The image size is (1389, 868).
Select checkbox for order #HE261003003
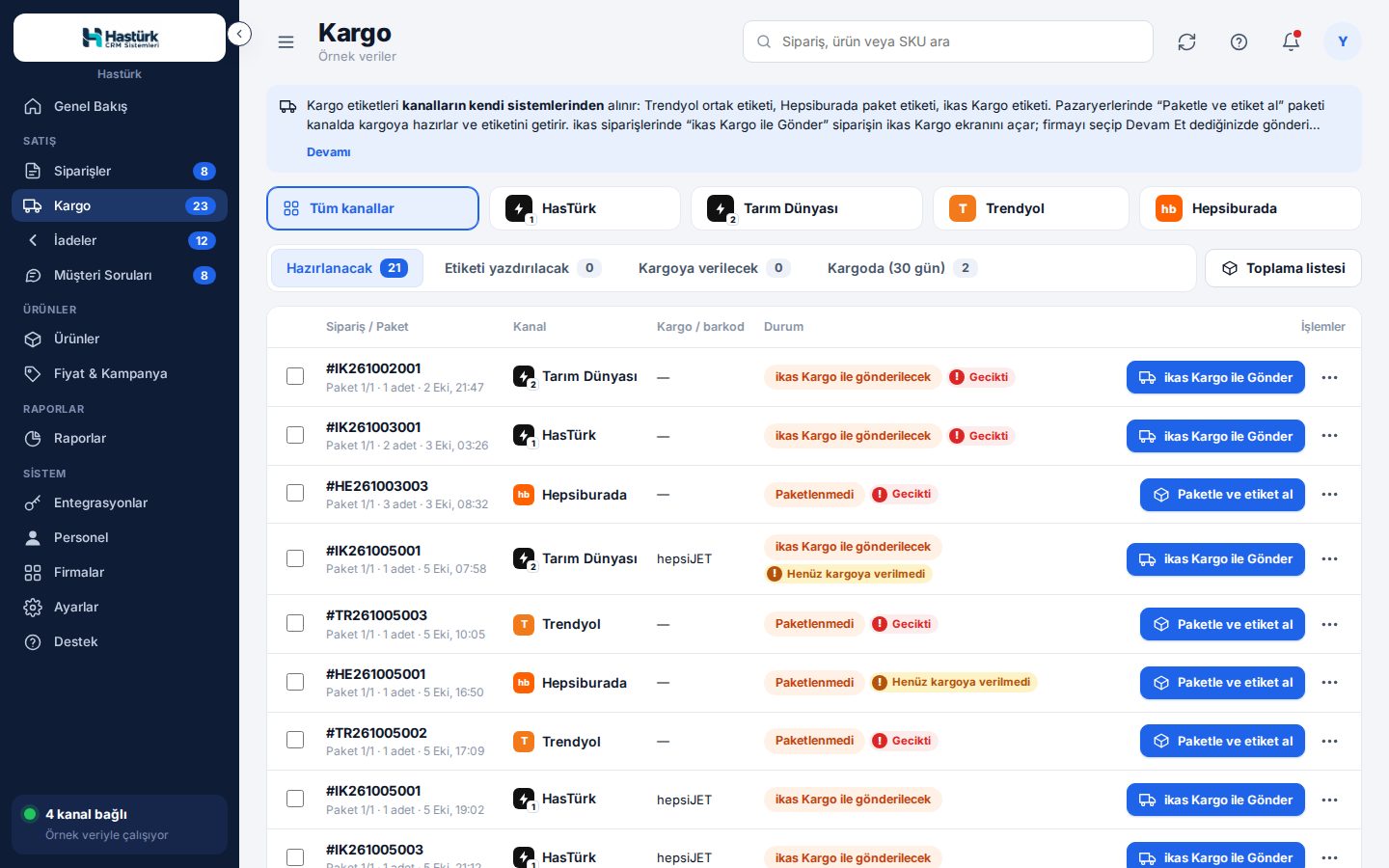[295, 493]
